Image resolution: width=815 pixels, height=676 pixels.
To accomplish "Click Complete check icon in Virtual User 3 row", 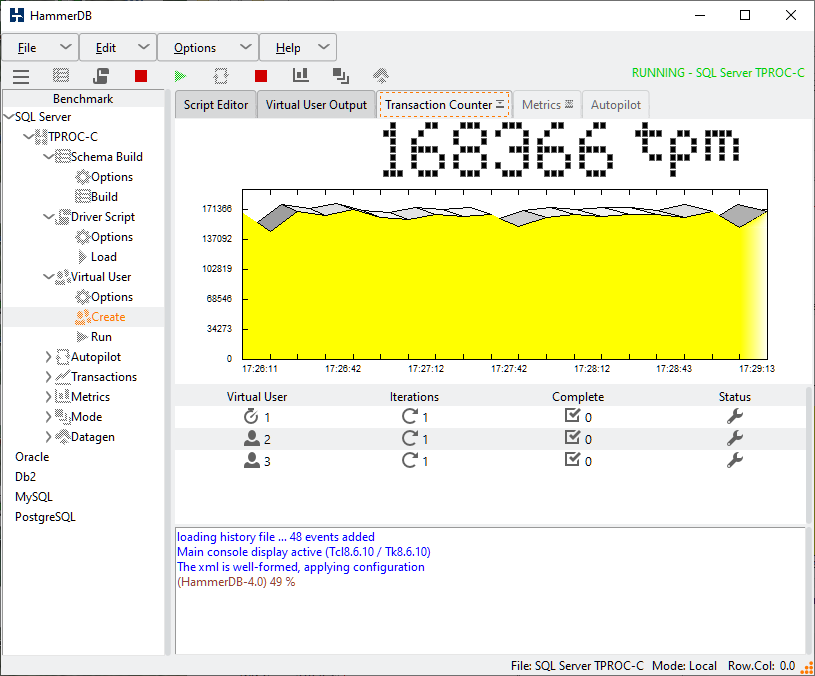I will [572, 460].
